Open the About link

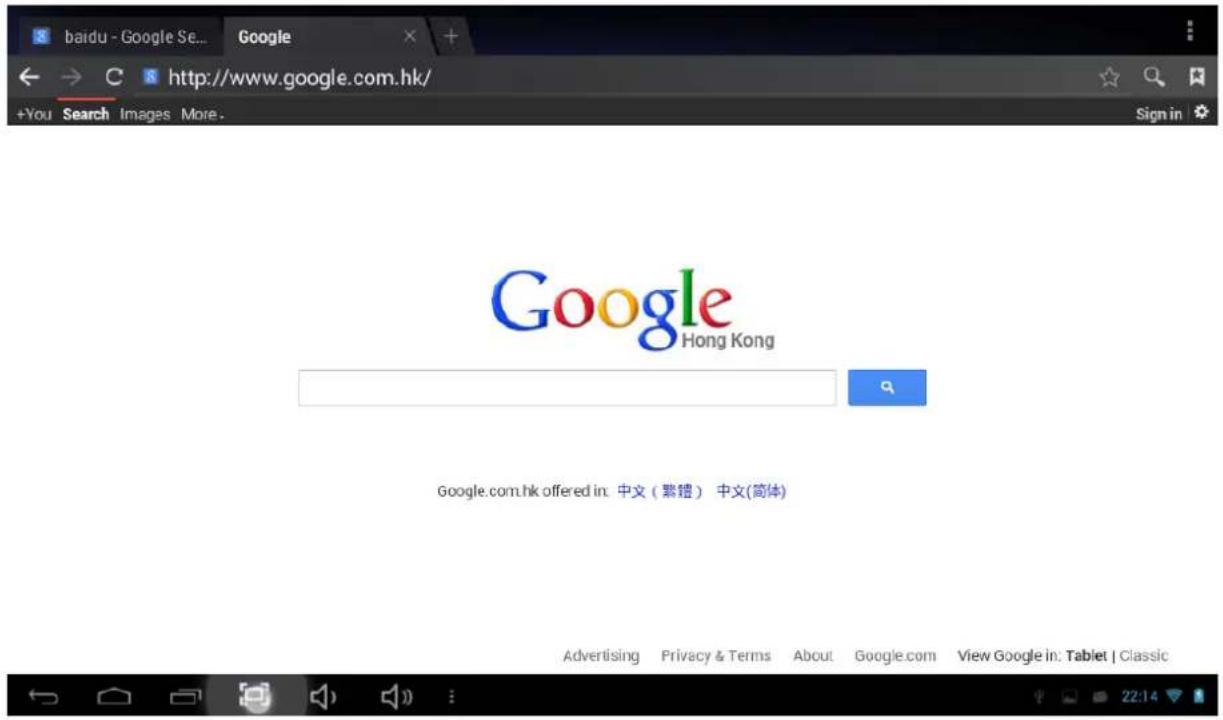tap(813, 656)
